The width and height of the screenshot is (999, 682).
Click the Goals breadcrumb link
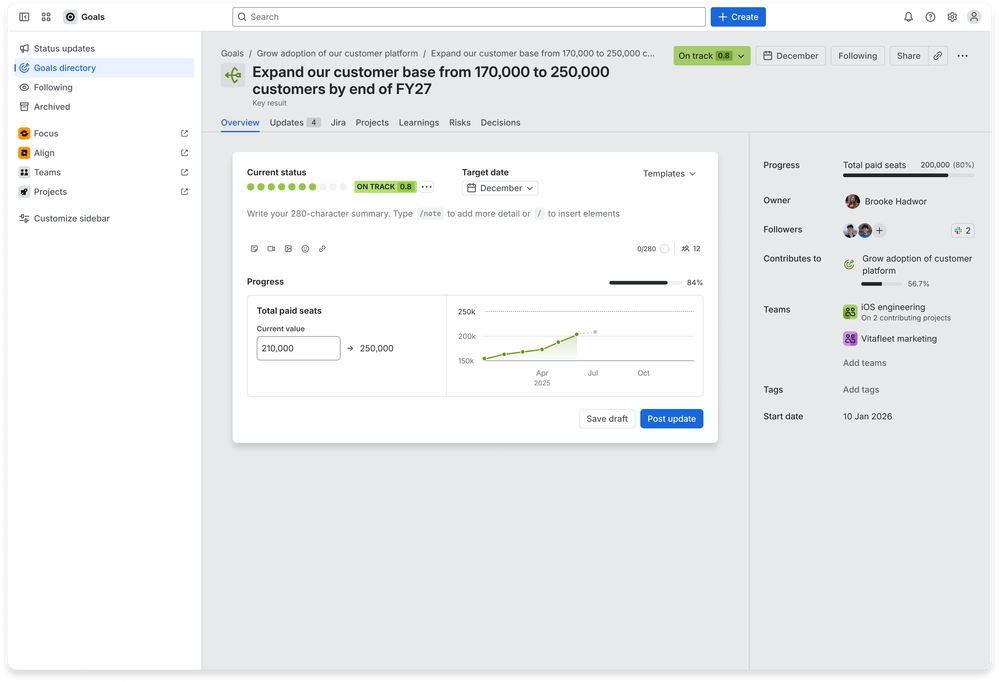pos(233,54)
